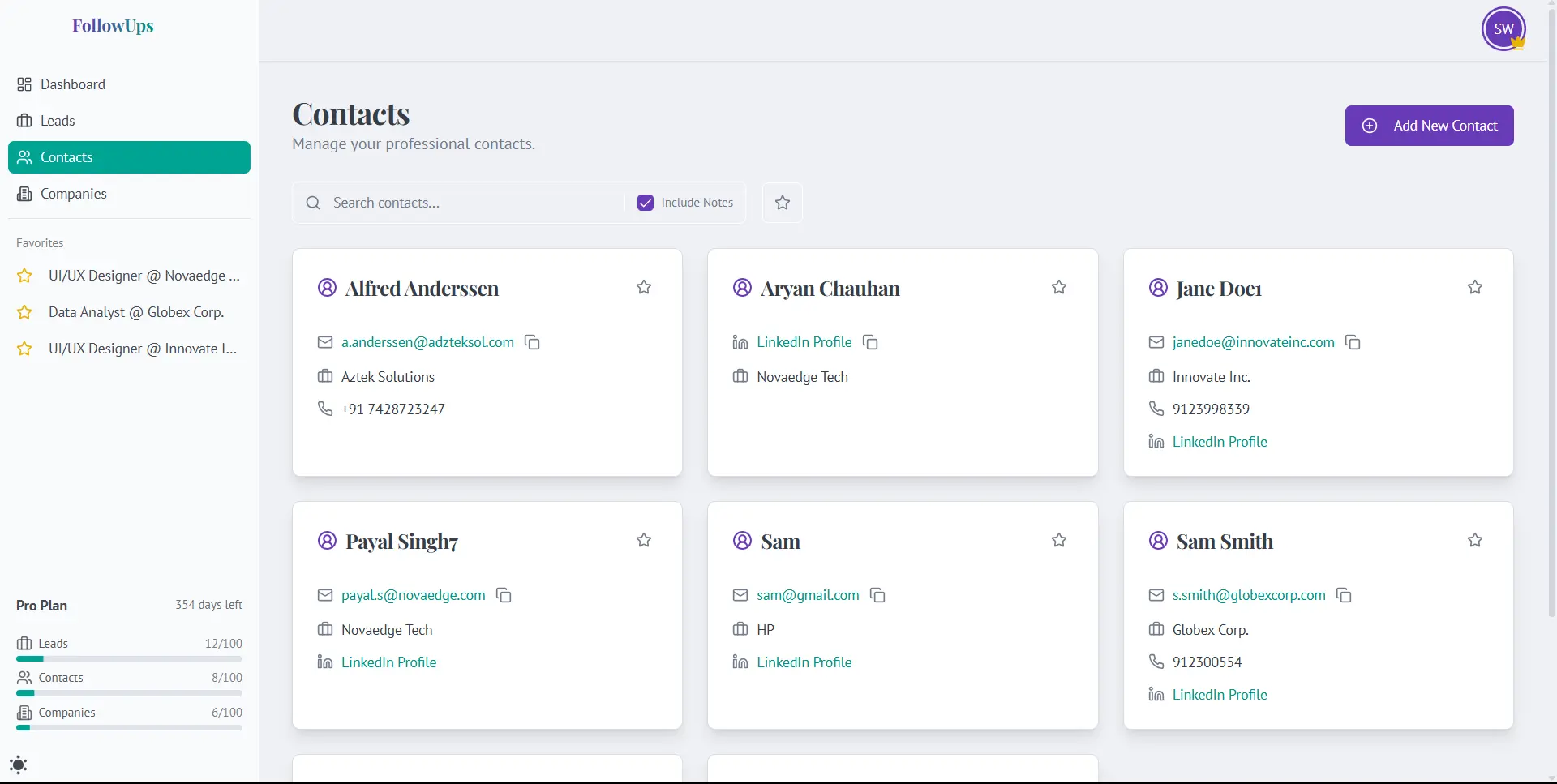Mark Payal Singh7 as favorite
The height and width of the screenshot is (784, 1557).
644,540
